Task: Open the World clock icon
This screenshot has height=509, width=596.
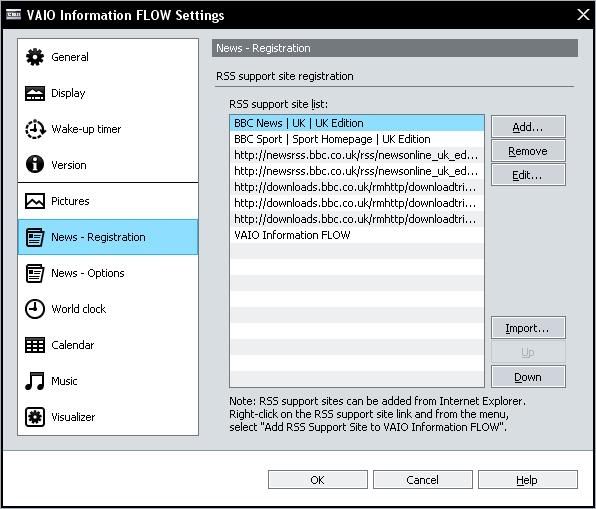Action: (x=35, y=309)
